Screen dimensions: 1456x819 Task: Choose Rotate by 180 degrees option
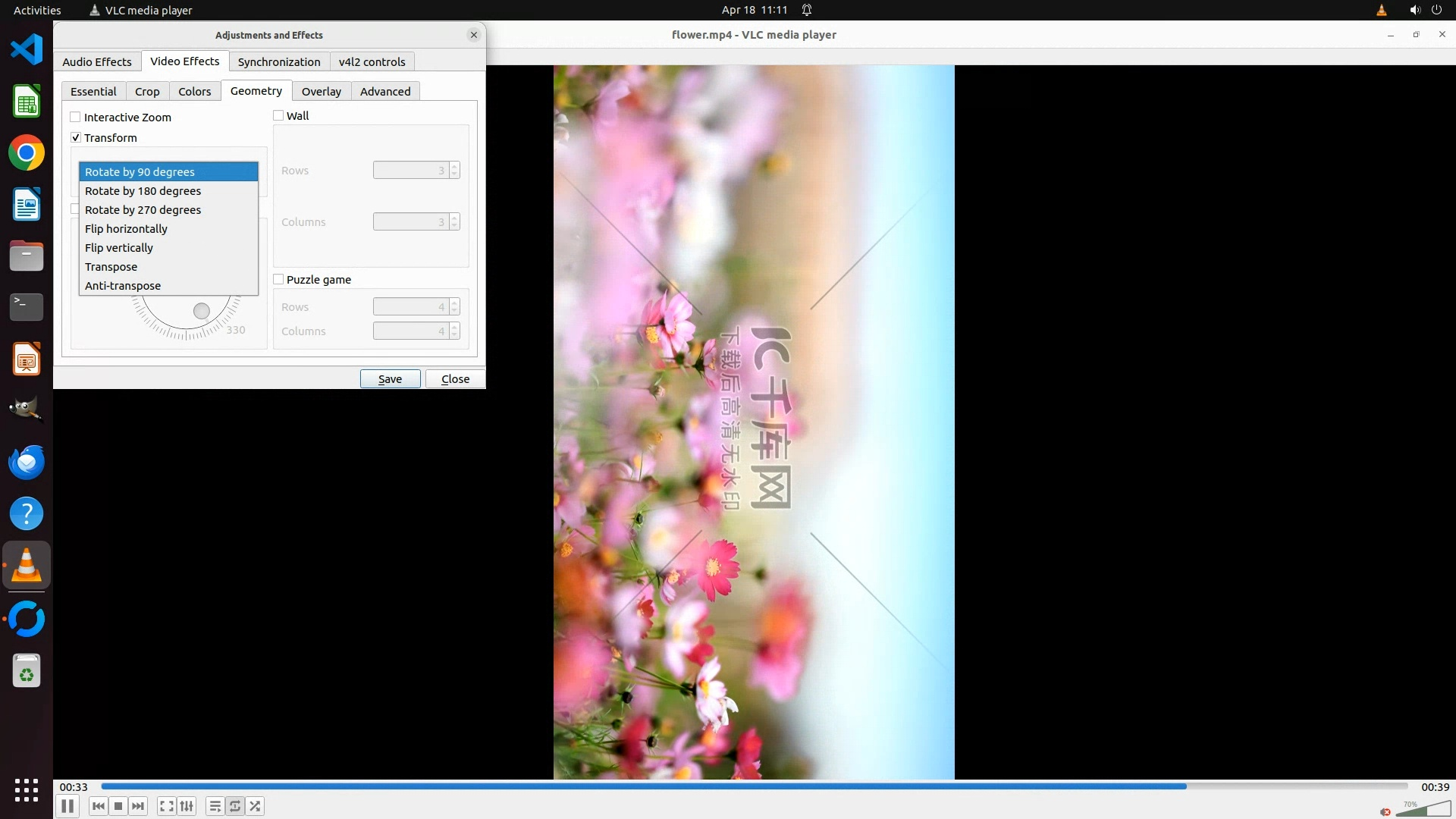(143, 191)
